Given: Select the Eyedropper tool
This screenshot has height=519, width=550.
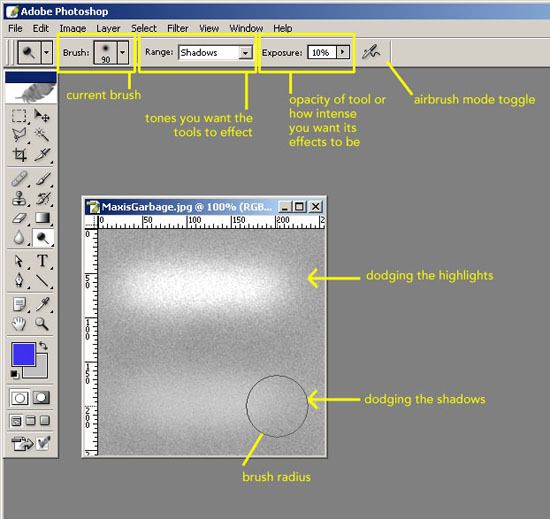Looking at the screenshot, I should pyautogui.click(x=42, y=304).
